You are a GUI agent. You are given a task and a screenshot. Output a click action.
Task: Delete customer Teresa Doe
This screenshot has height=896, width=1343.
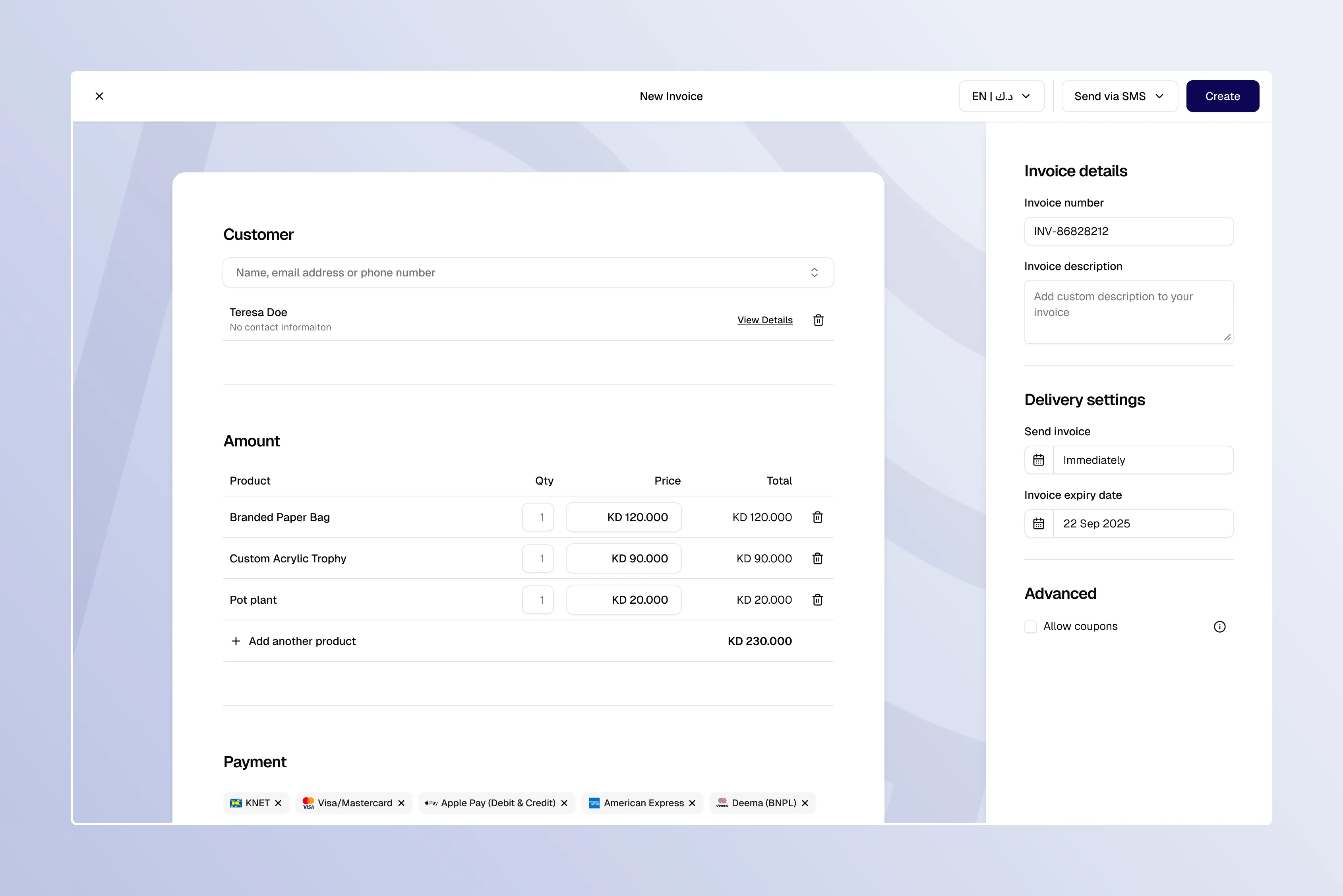tap(818, 320)
